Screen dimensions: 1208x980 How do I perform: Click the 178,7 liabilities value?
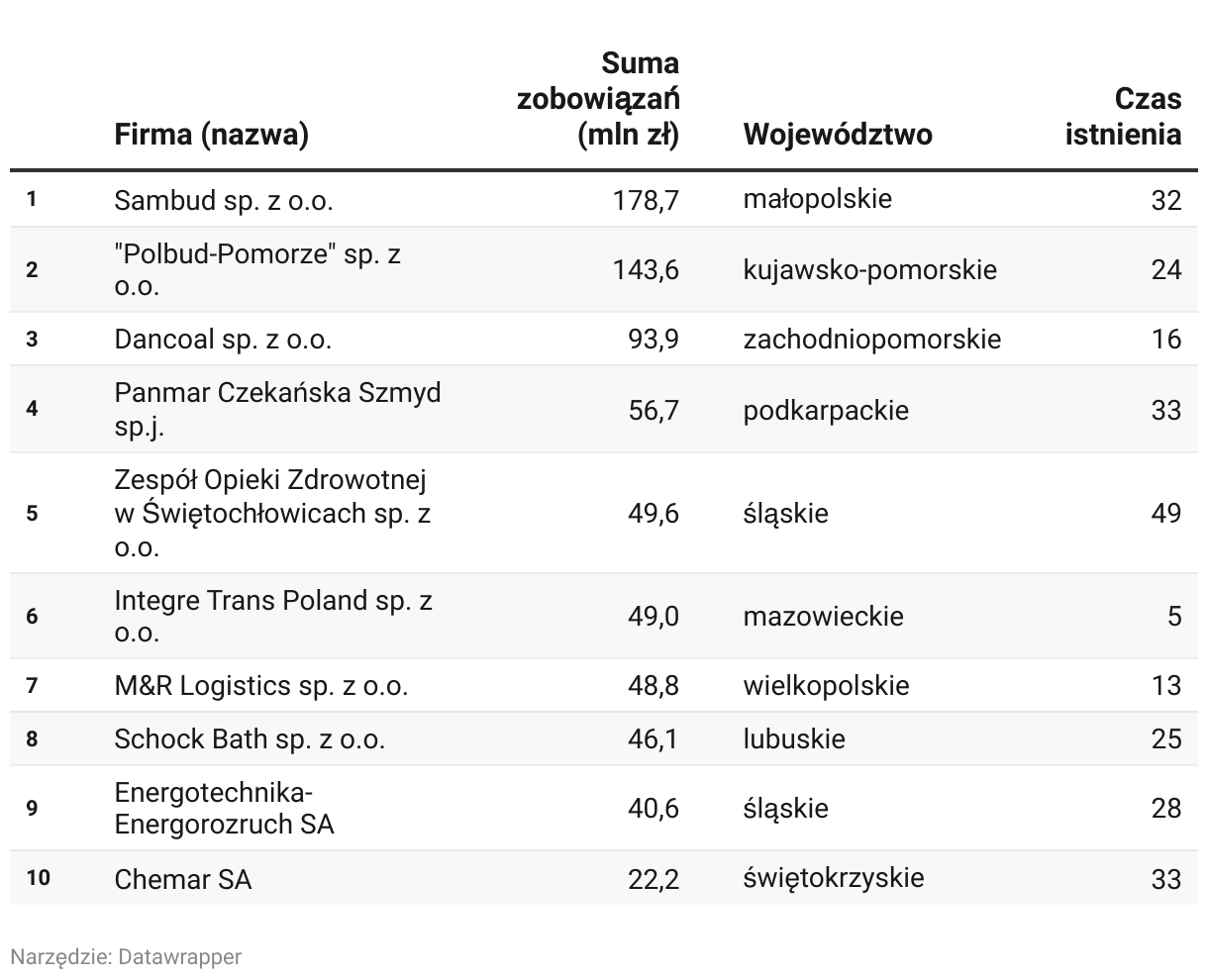pyautogui.click(x=646, y=200)
